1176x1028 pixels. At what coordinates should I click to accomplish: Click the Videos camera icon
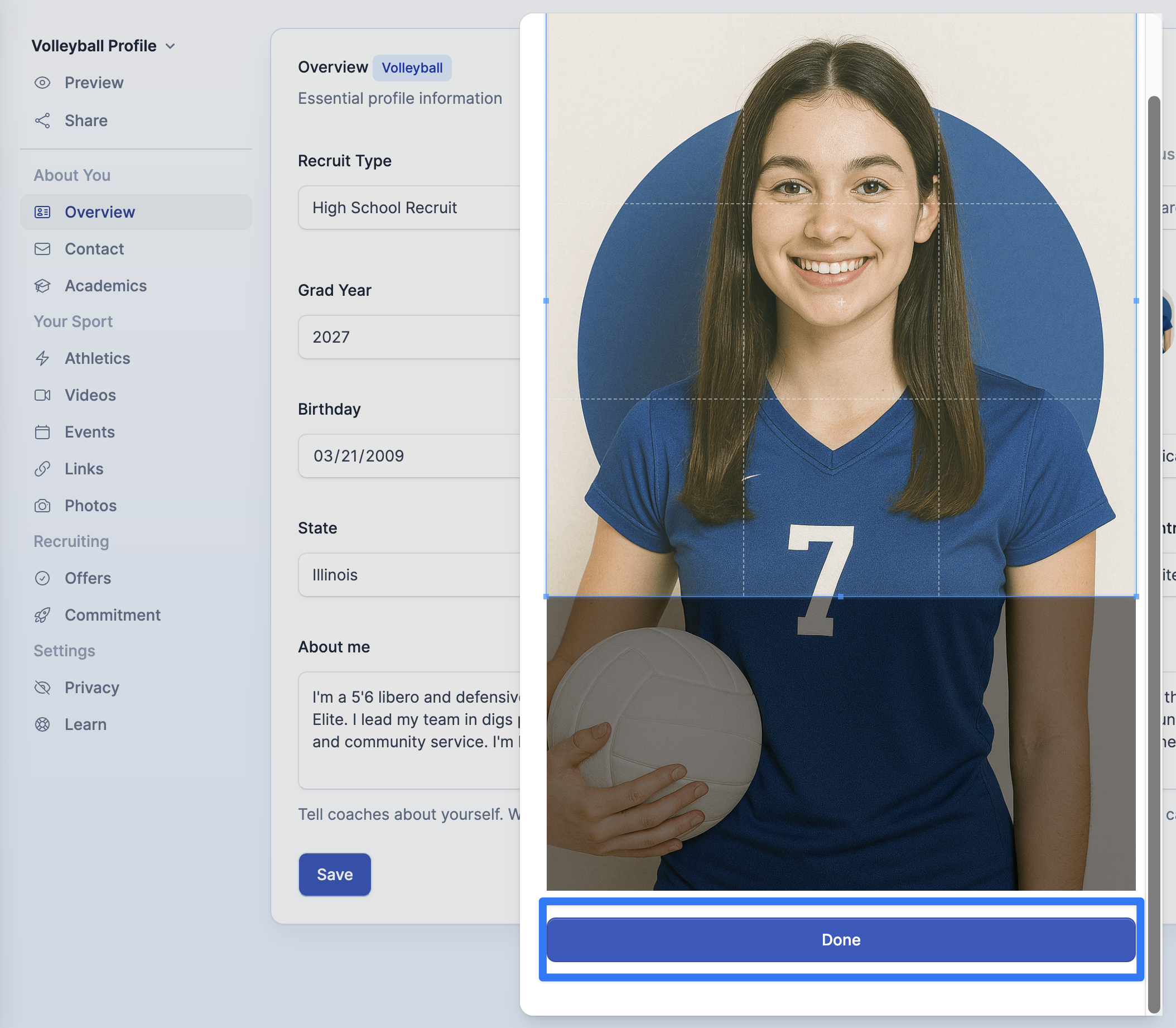coord(42,395)
